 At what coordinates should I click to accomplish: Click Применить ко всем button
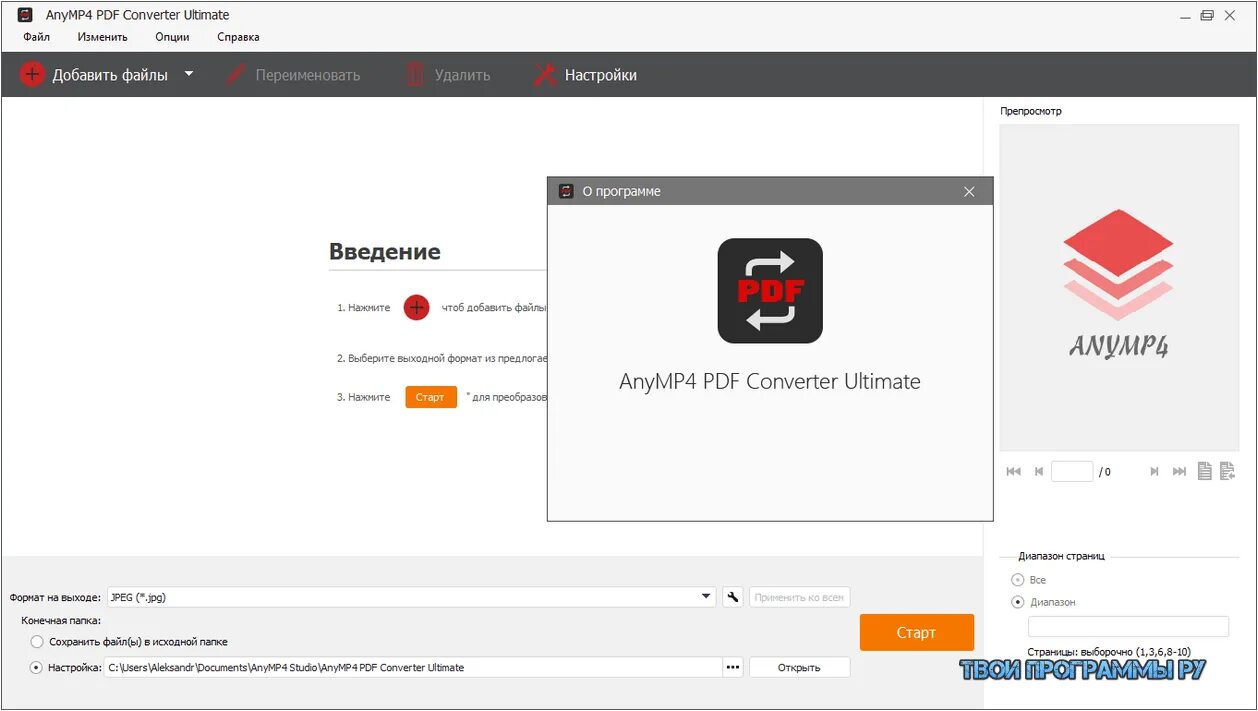click(x=800, y=597)
